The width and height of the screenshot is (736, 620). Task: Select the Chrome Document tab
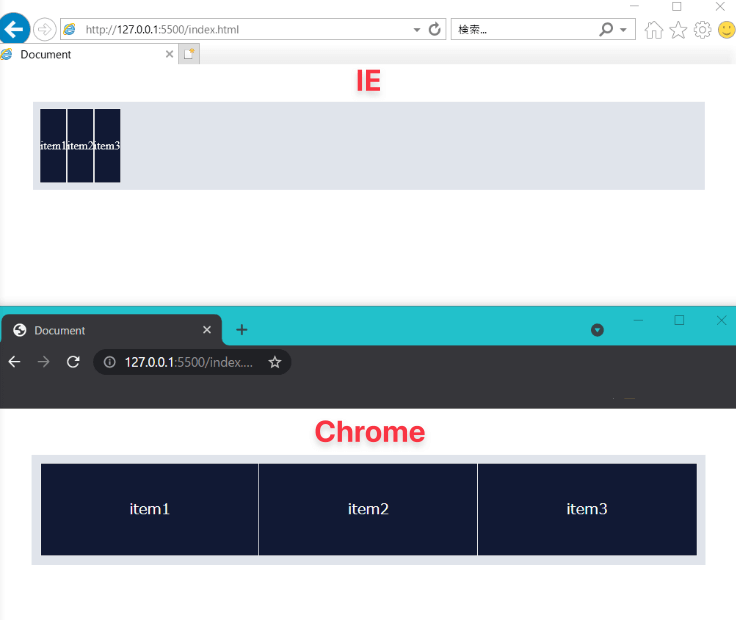point(112,330)
